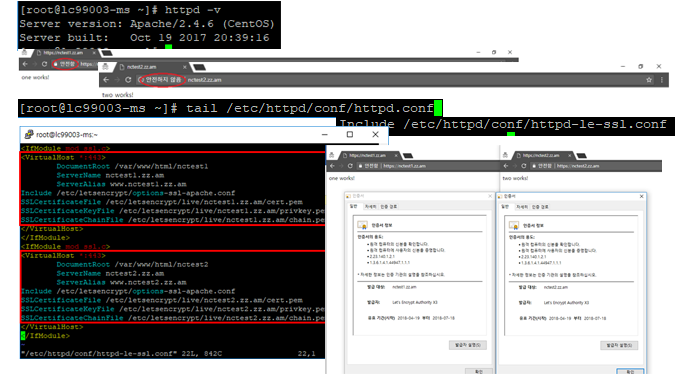Image resolution: width=700 pixels, height=377 pixels.
Task: Click the https://nctest1.zz.am URL above left certificate
Action: point(404,166)
